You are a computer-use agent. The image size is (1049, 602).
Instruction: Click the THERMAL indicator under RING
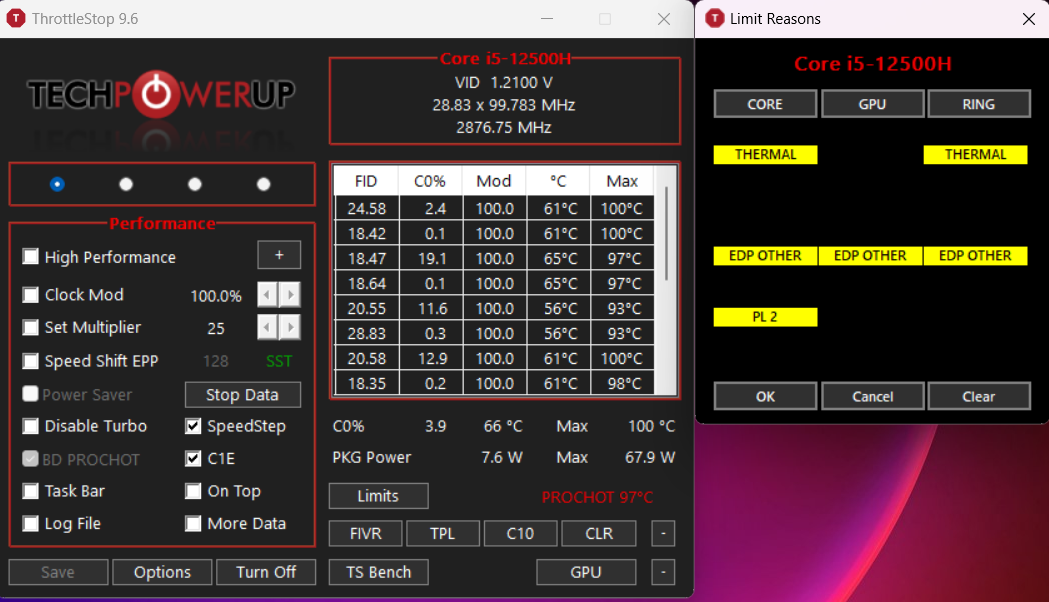click(975, 155)
